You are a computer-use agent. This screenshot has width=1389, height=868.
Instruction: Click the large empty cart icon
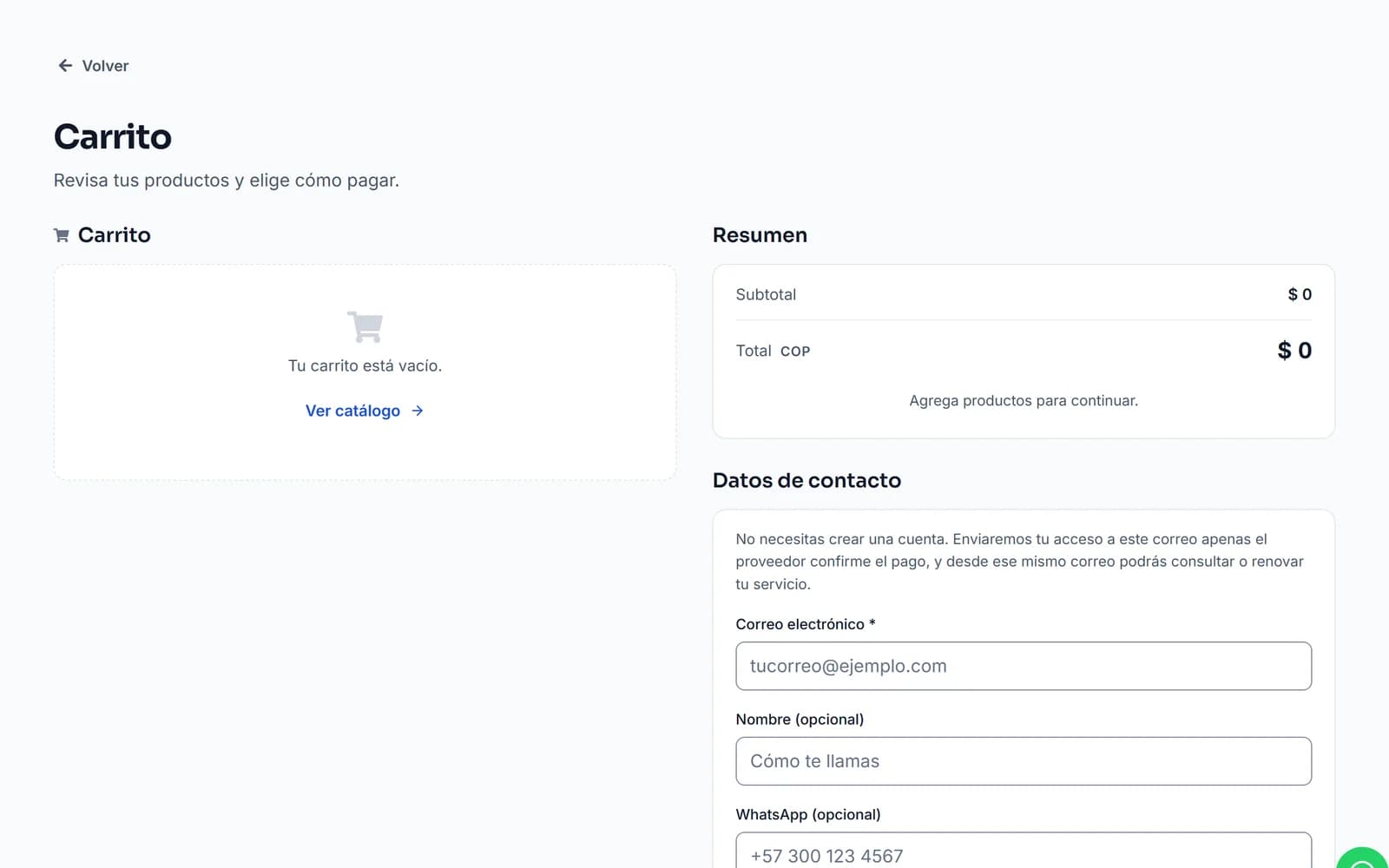coord(365,327)
